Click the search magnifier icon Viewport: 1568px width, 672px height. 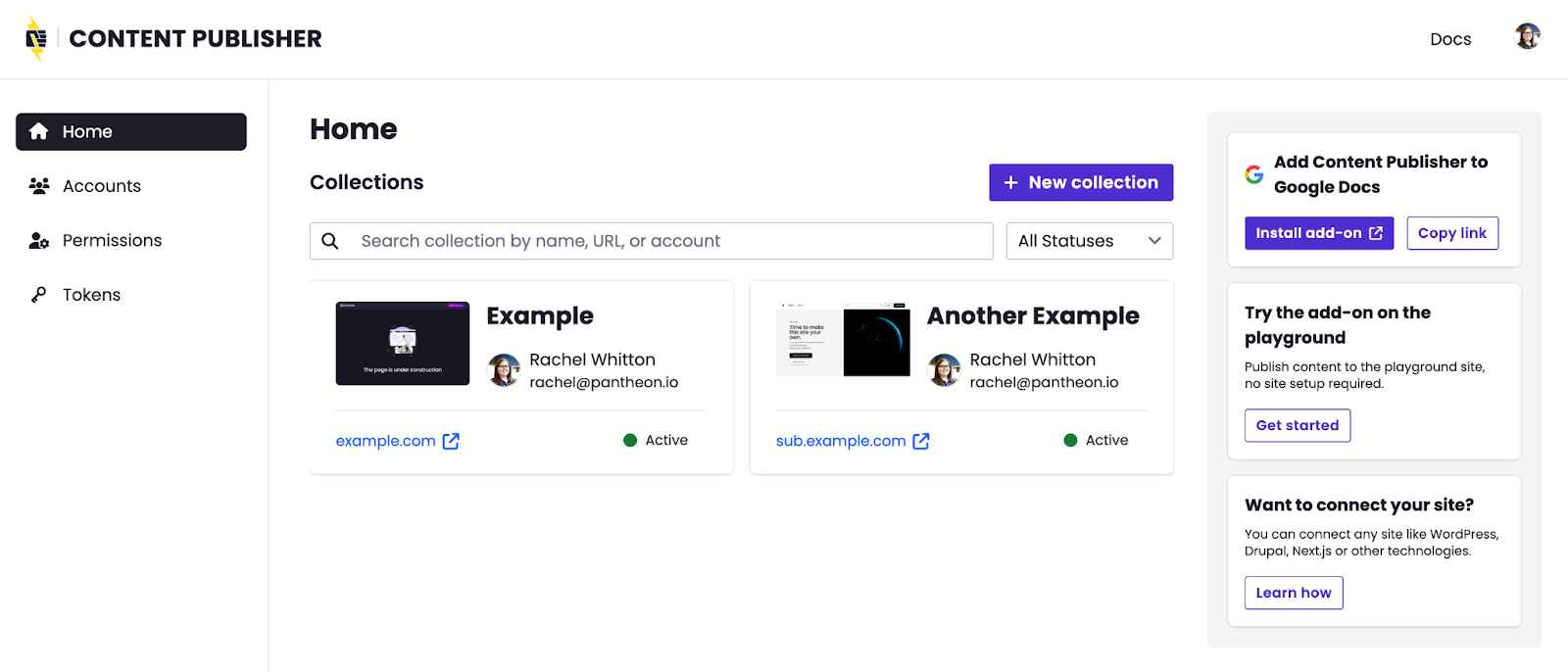click(330, 241)
